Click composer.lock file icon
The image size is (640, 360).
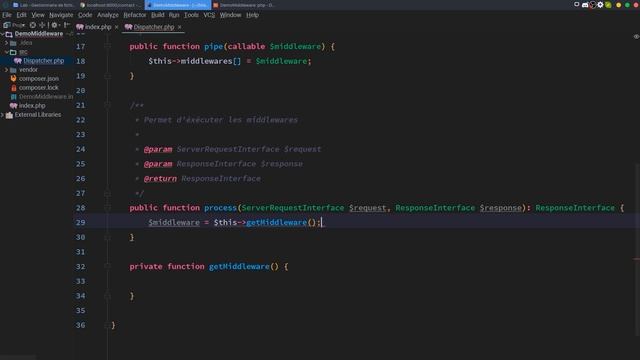(x=13, y=87)
